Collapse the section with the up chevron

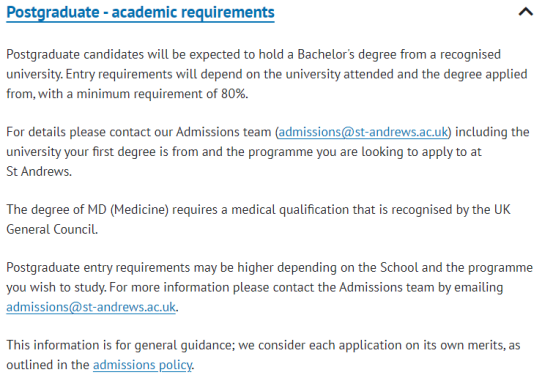click(525, 12)
